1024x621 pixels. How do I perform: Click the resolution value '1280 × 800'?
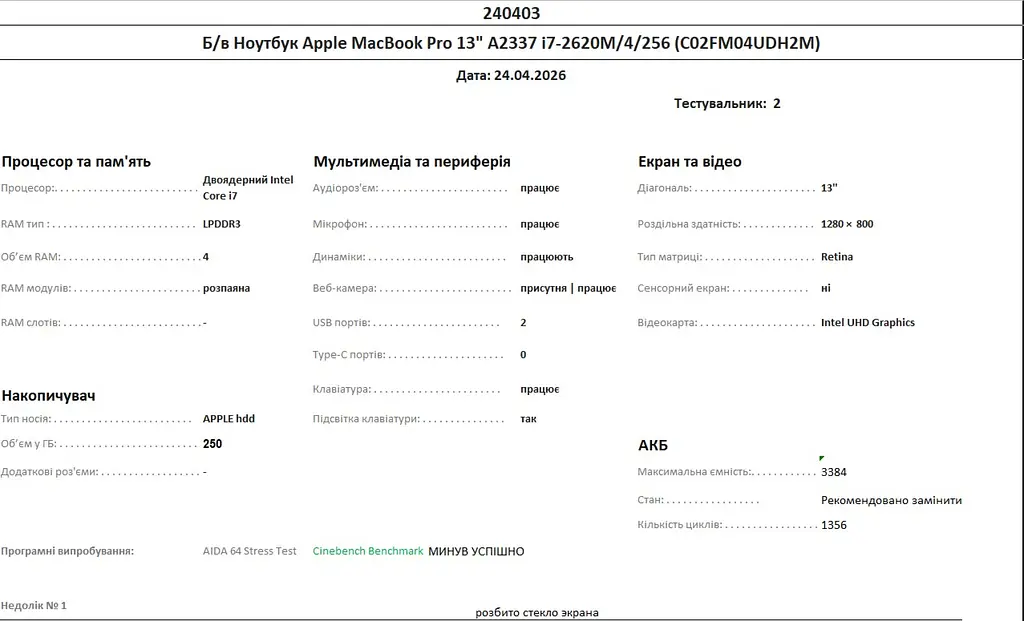tap(847, 224)
